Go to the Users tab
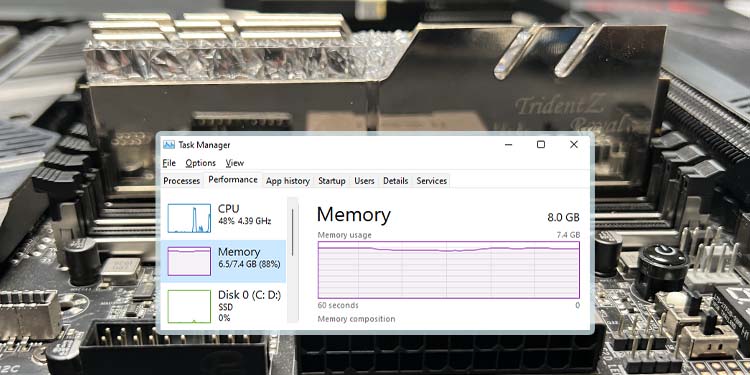 coord(364,181)
